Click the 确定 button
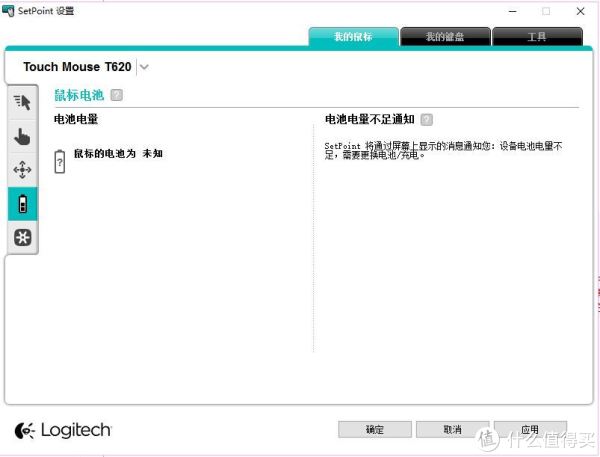Screen dimensions: 600x457 tap(375, 429)
